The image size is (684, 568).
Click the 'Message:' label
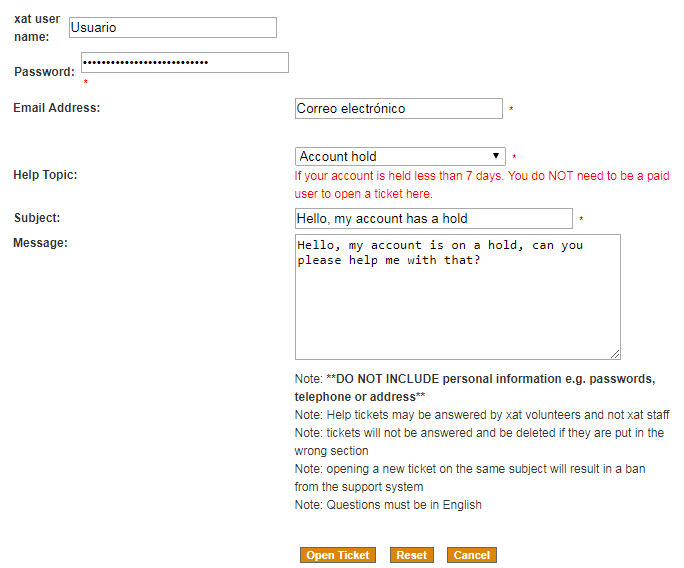coord(41,243)
